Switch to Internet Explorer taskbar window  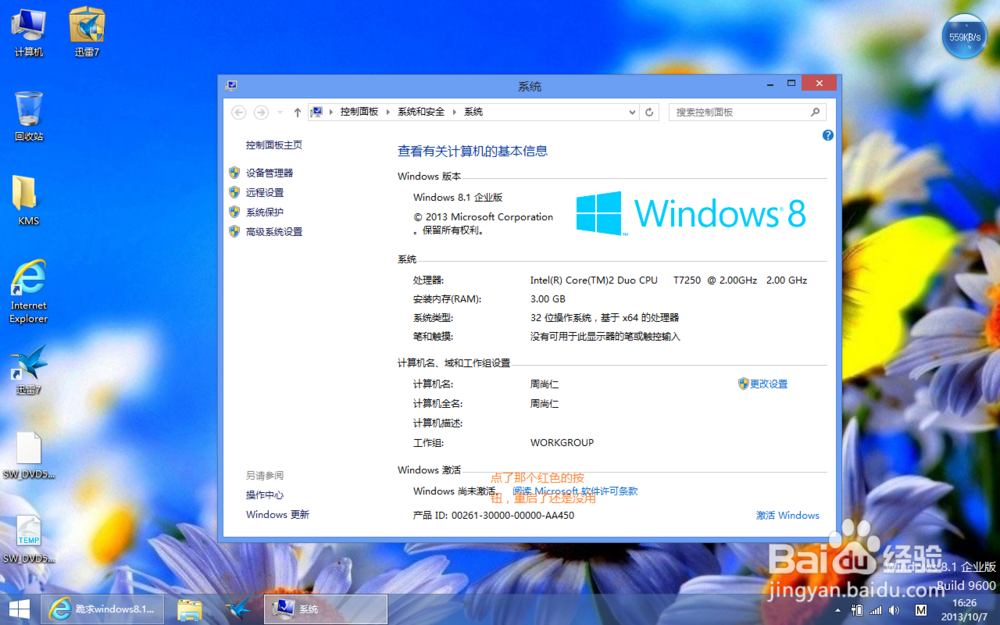tap(102, 610)
